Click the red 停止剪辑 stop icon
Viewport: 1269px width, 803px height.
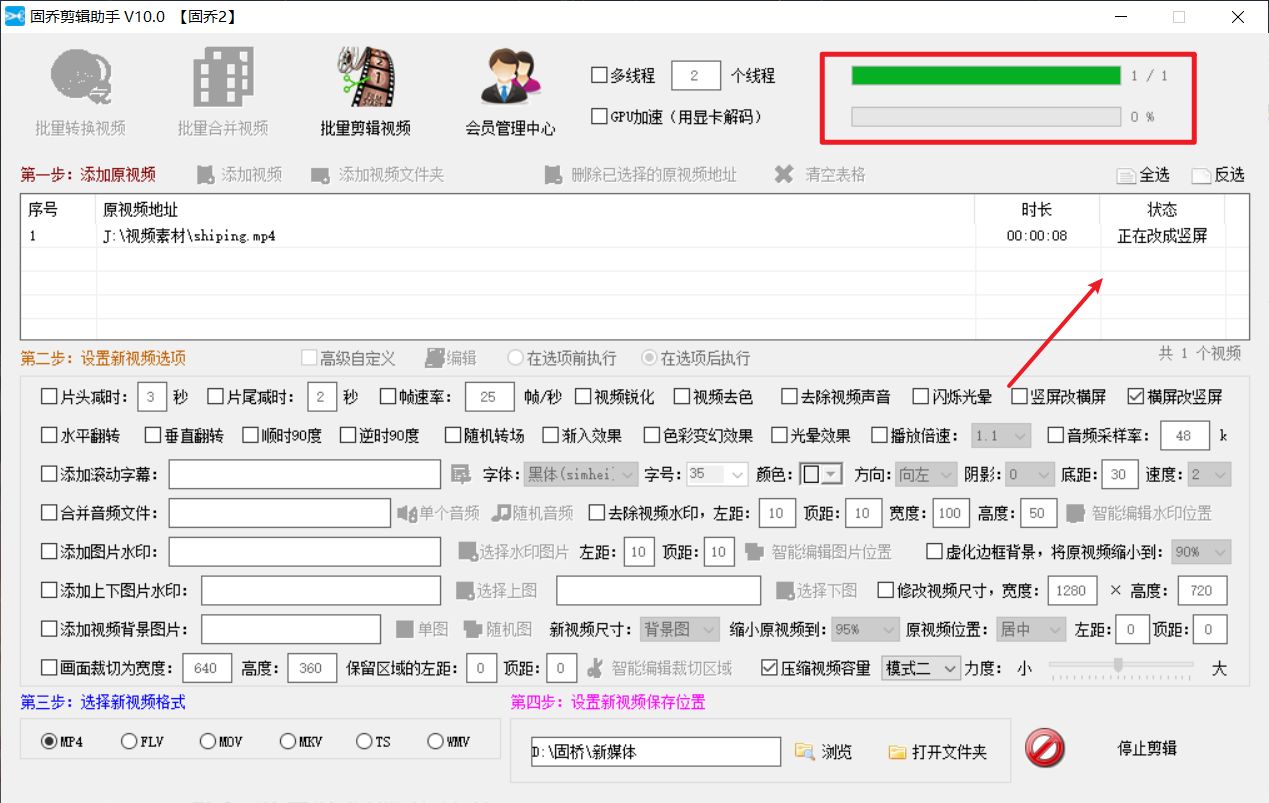click(1044, 748)
